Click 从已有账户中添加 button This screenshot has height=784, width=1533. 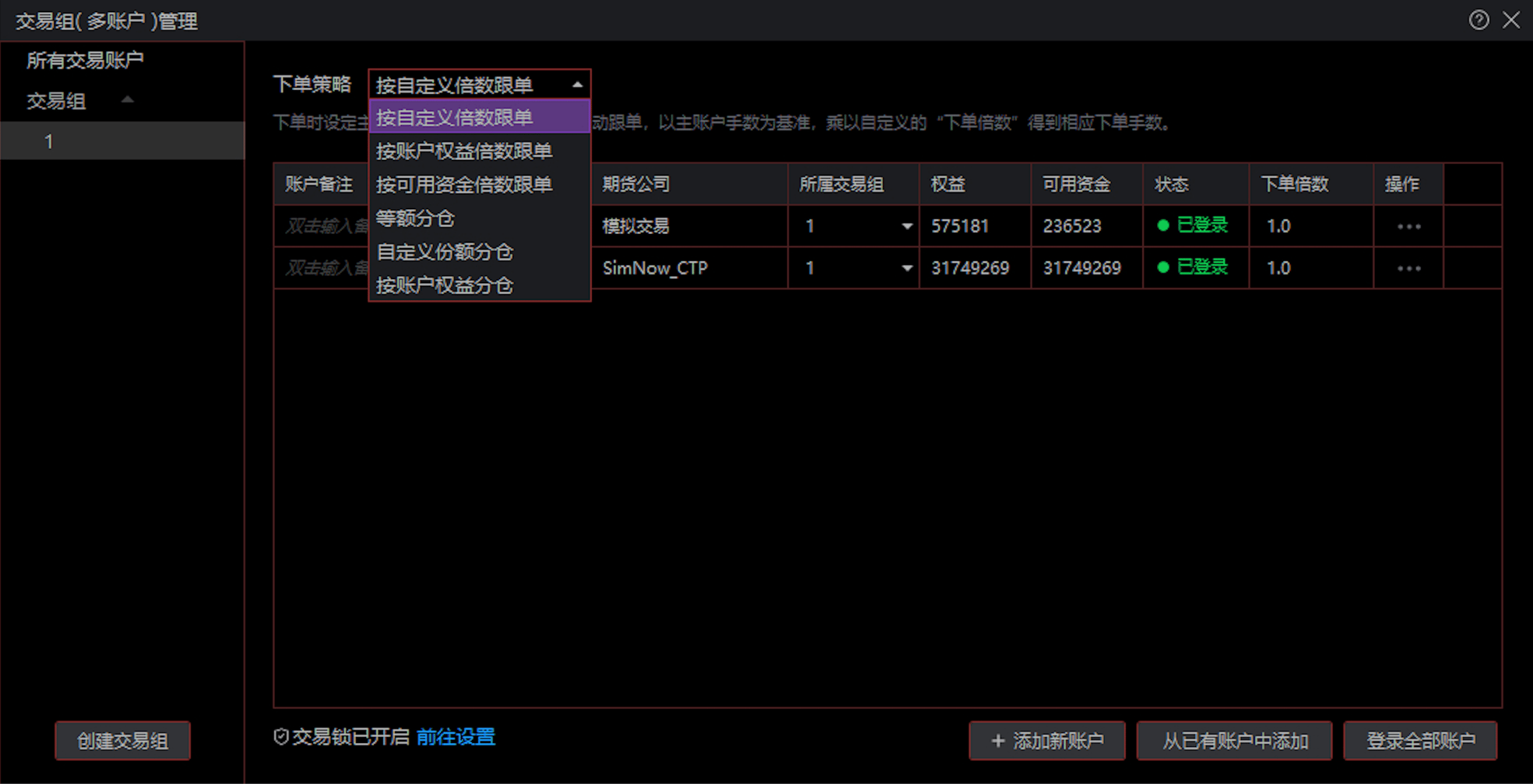1234,740
